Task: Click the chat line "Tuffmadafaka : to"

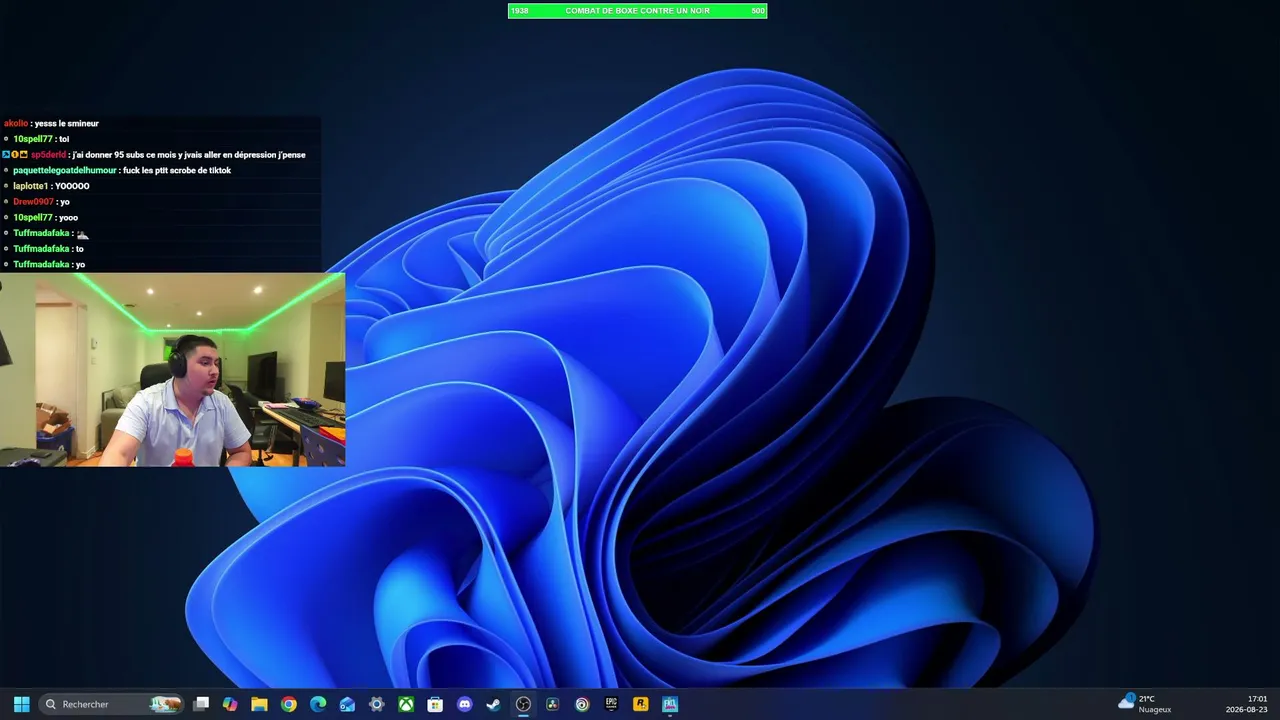Action: pos(48,249)
